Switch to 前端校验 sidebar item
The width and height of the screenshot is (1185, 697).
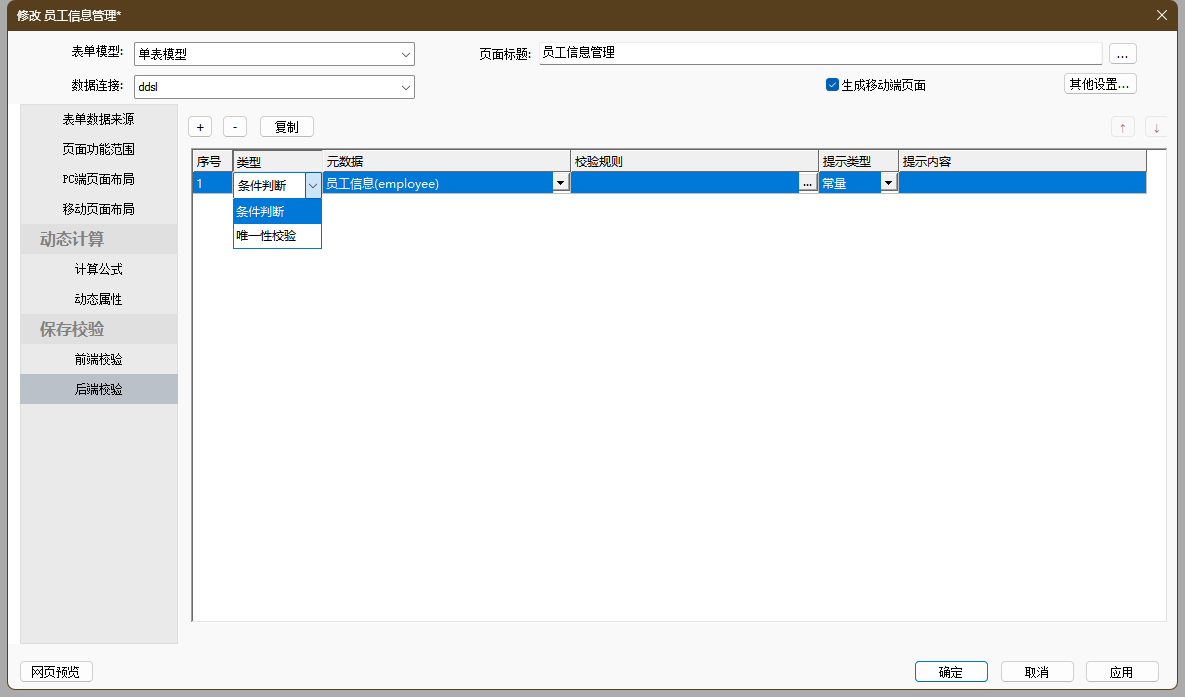click(99, 359)
